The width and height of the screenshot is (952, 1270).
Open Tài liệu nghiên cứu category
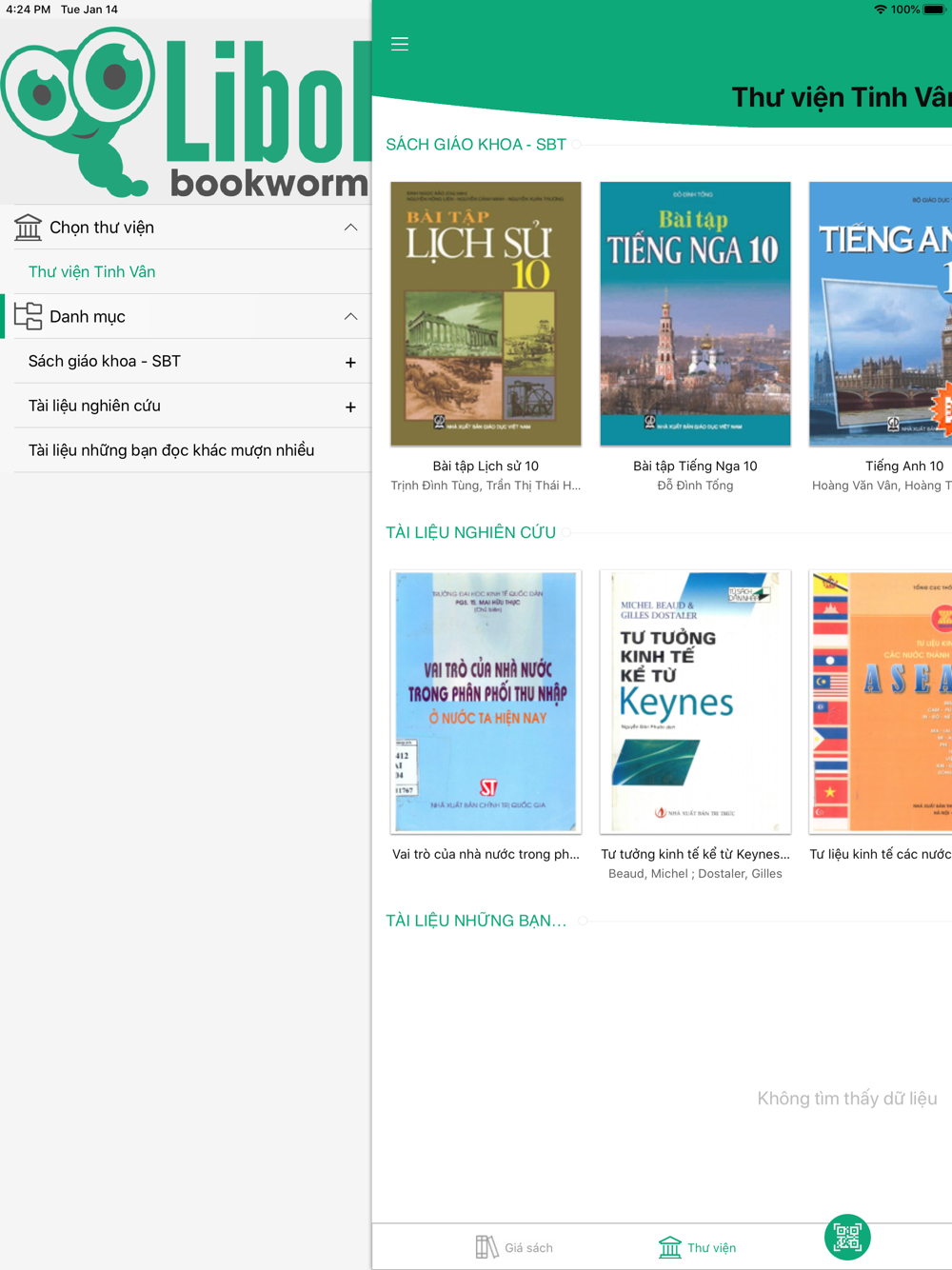(x=94, y=407)
